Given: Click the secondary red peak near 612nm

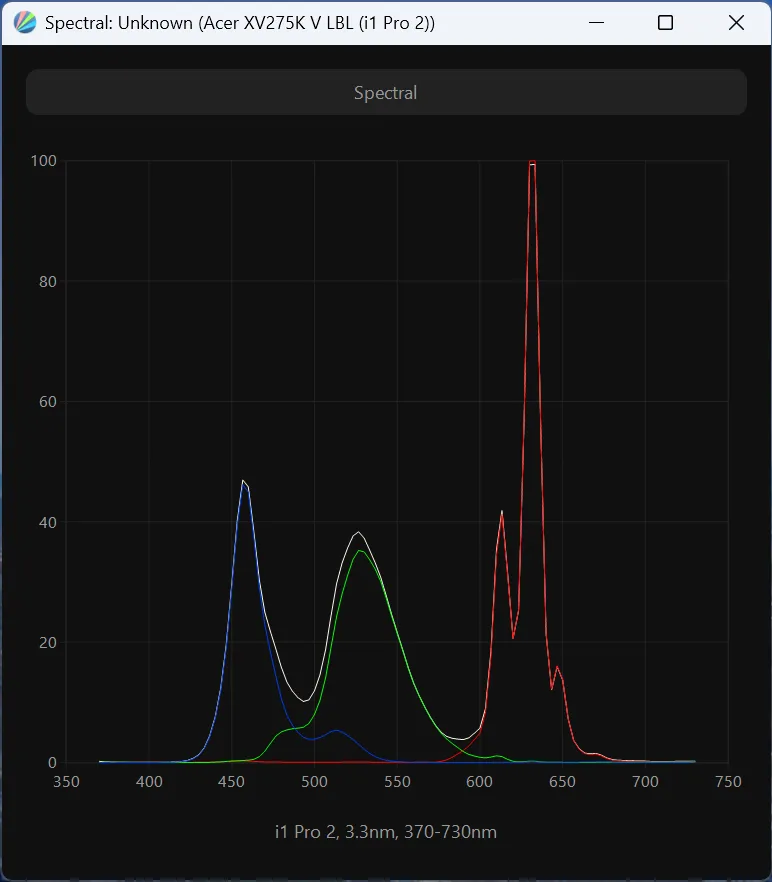Looking at the screenshot, I should click(x=502, y=512).
